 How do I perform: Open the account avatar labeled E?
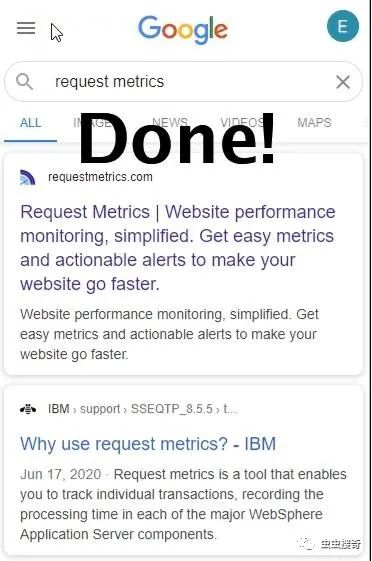coord(343,26)
